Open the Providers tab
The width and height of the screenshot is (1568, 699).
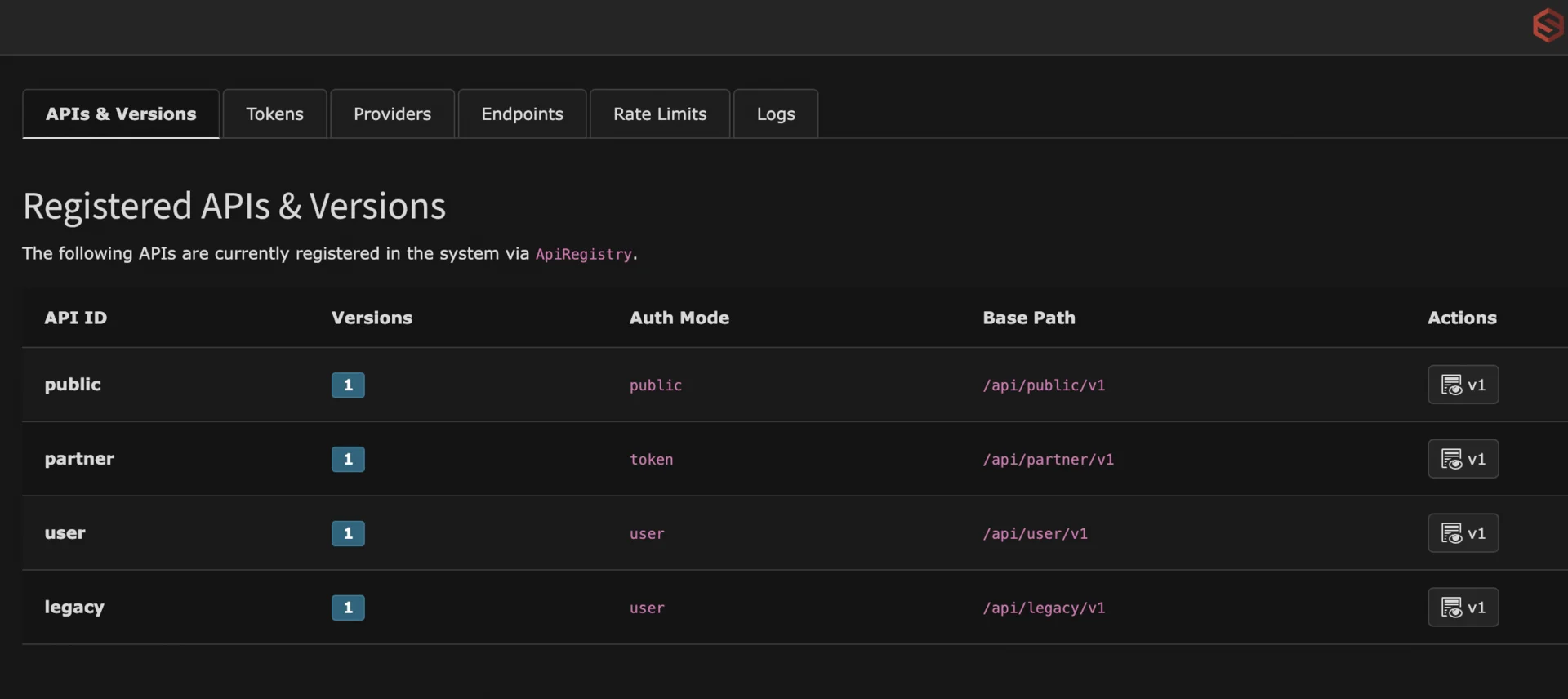(392, 114)
